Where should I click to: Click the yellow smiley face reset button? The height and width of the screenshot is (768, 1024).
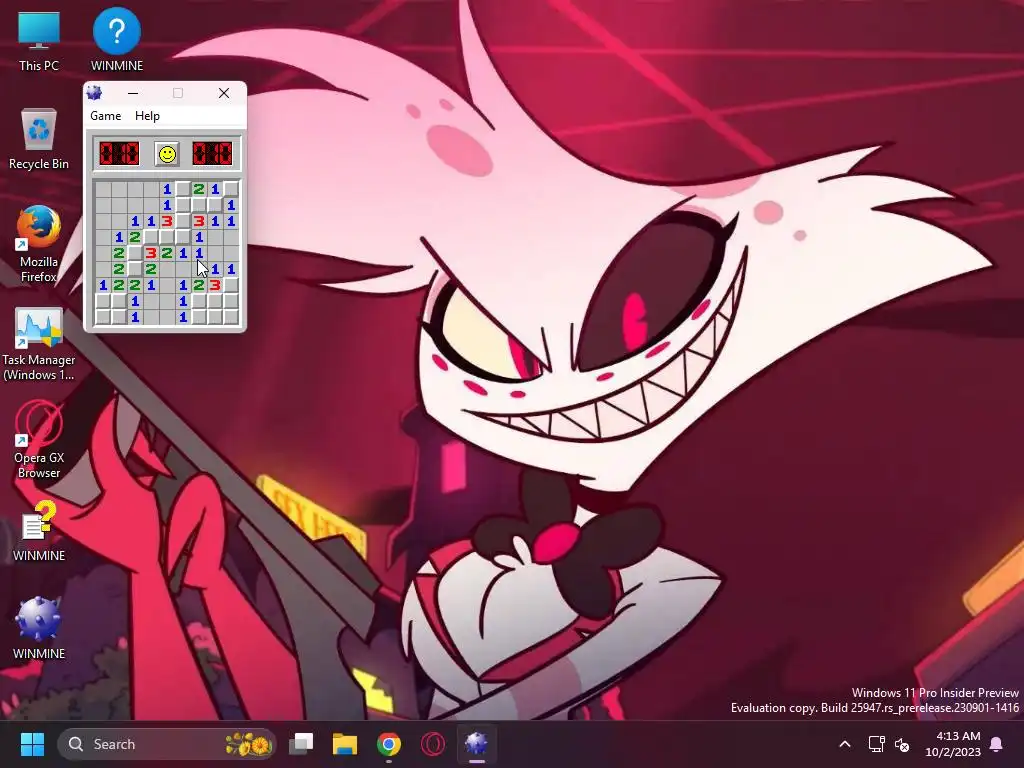coord(167,154)
